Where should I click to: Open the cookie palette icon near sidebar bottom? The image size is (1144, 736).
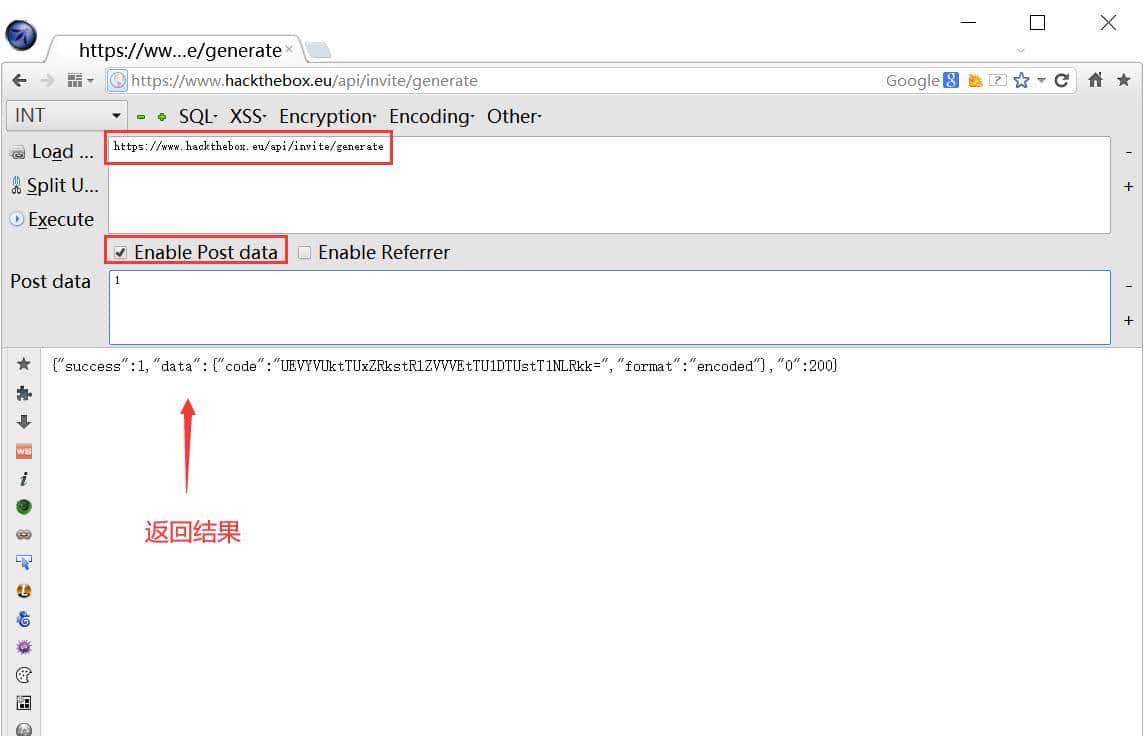23,674
